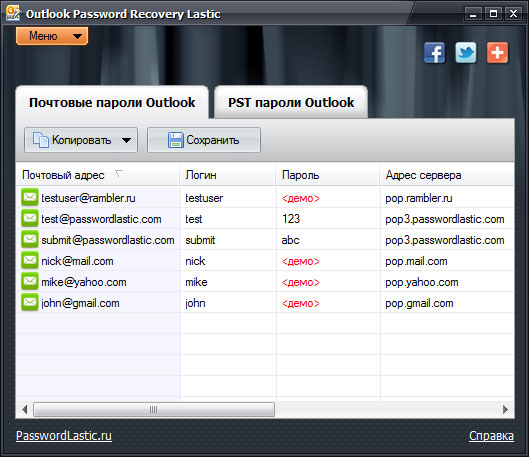Select Почтовые пароли Outlook tab
Screen dimensions: 529x457
click(x=112, y=103)
